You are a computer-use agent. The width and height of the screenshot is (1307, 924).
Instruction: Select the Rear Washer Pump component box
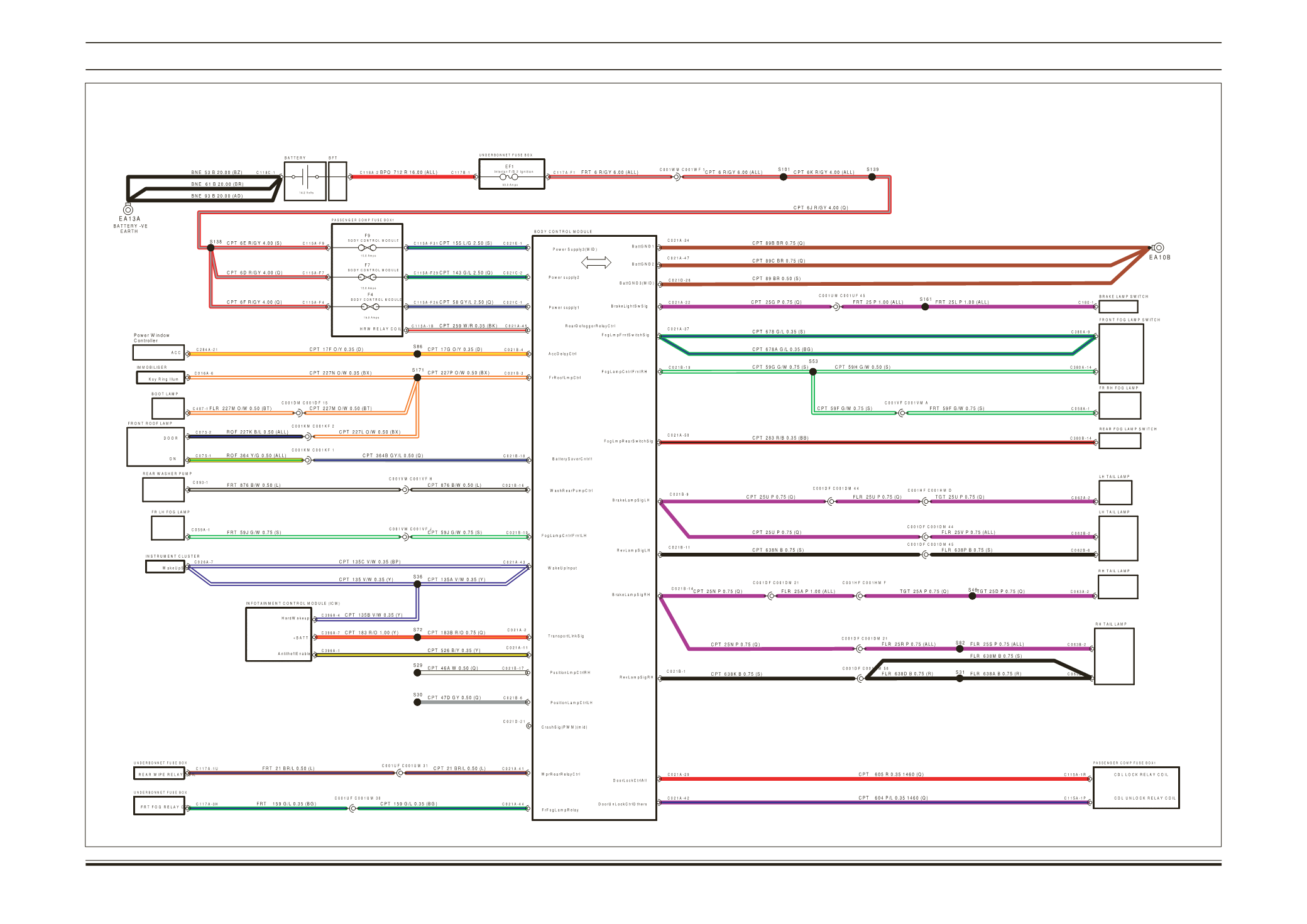click(163, 489)
